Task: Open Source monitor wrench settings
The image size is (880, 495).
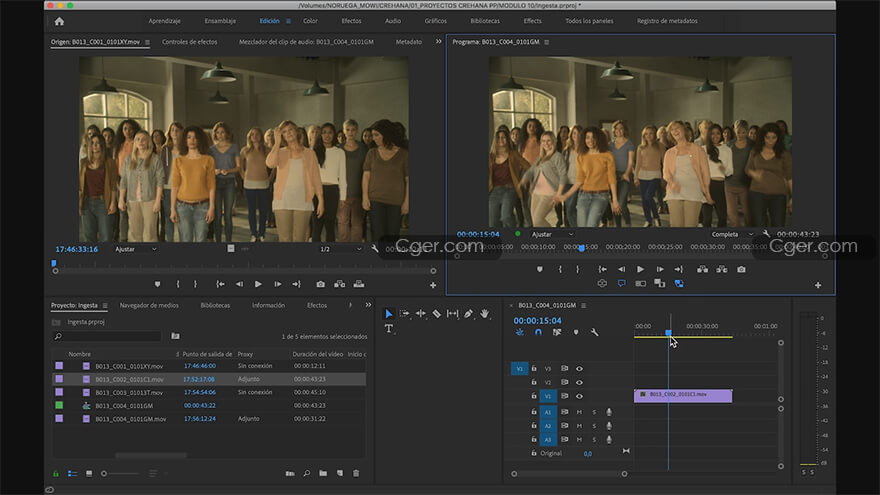Action: (x=375, y=249)
